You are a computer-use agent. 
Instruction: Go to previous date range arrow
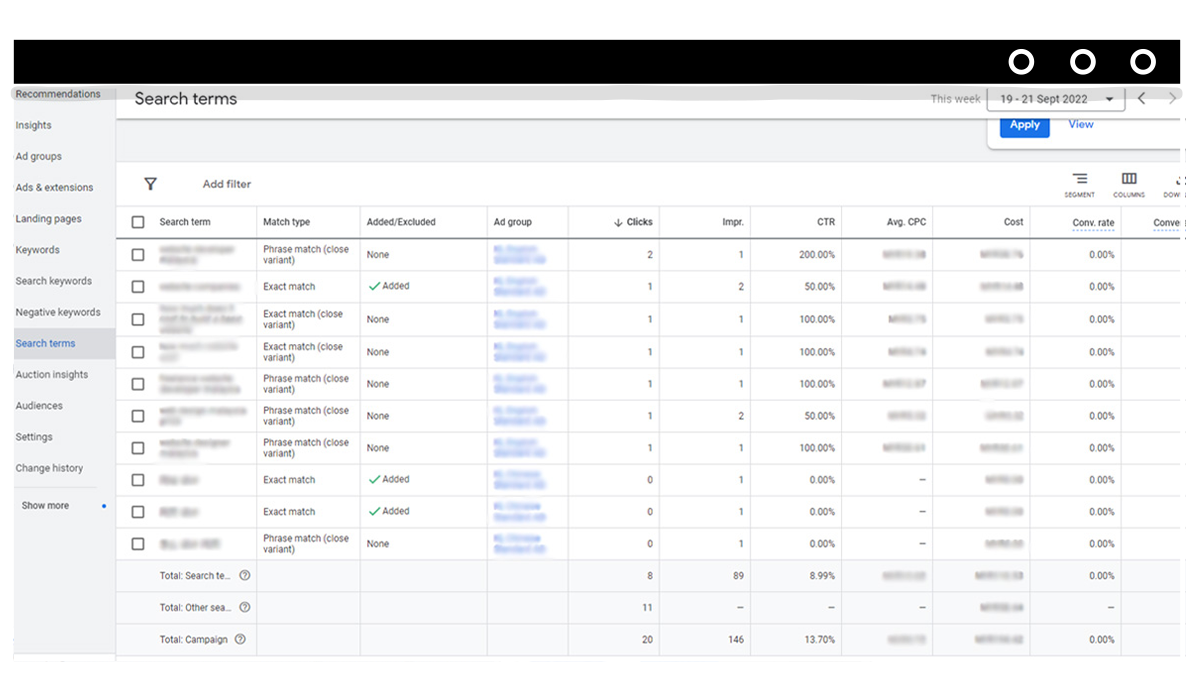(x=1142, y=98)
